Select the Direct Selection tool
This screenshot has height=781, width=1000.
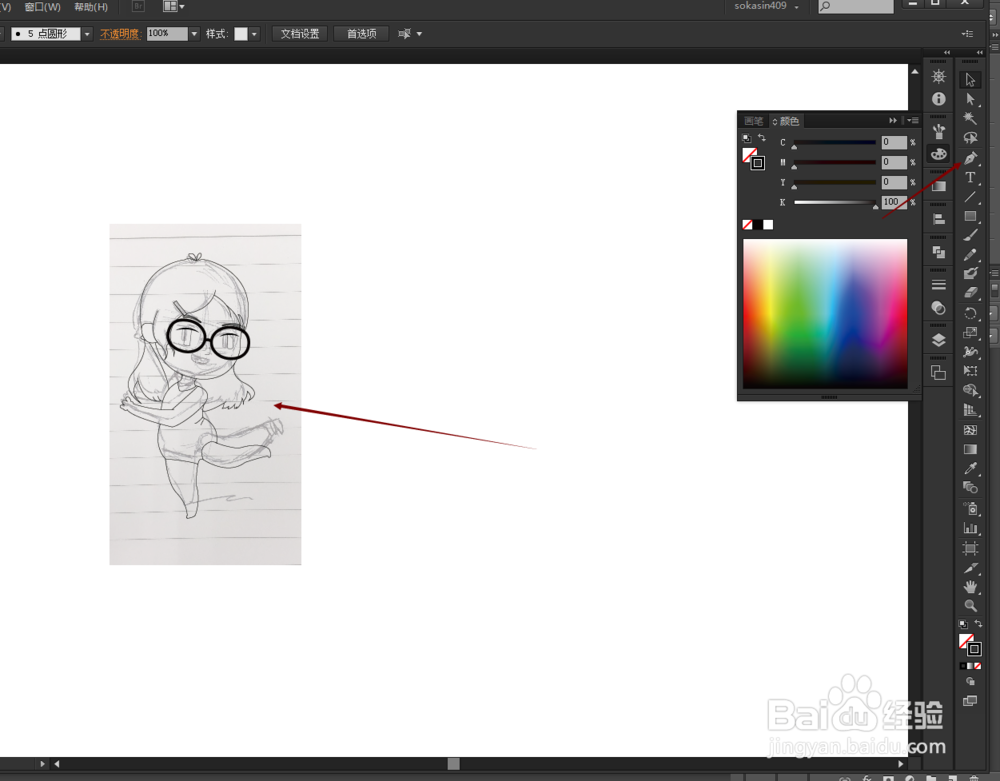pyautogui.click(x=970, y=99)
